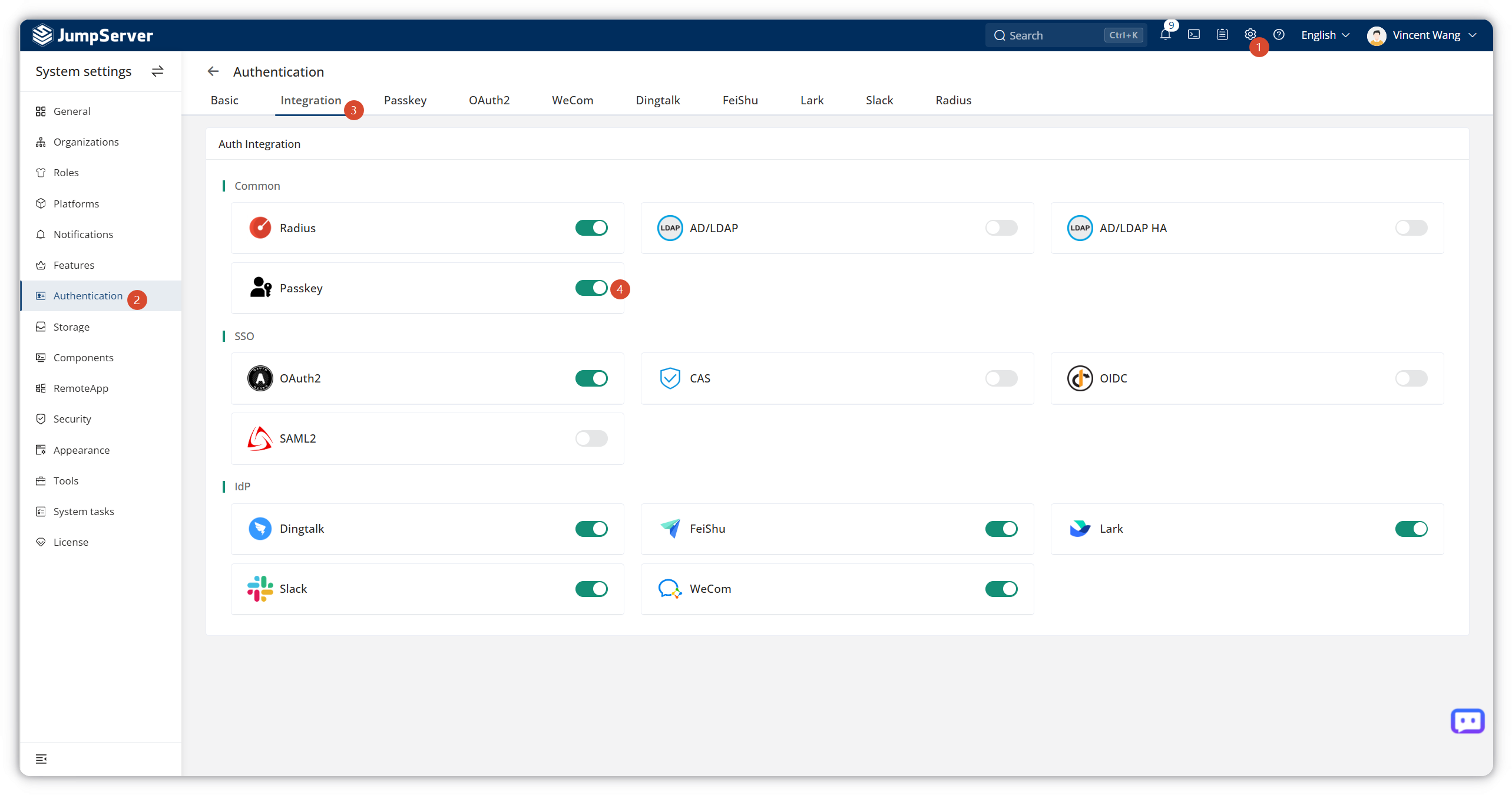The width and height of the screenshot is (1512, 795).
Task: Click the Slack logo icon
Action: click(260, 589)
